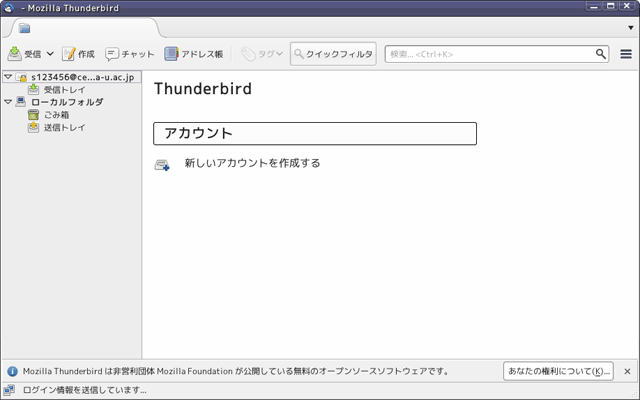
Task: Click the Thunderbird heading text
Action: (x=203, y=89)
